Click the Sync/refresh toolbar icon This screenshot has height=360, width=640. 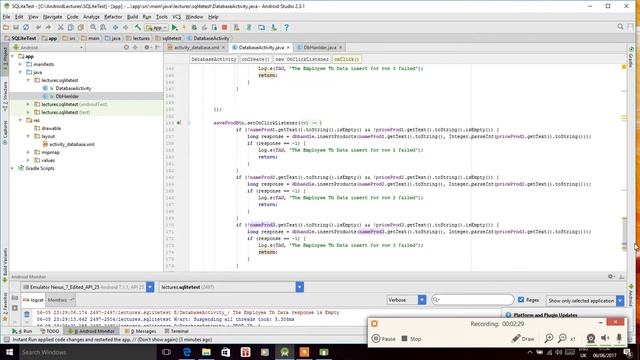[x=26, y=27]
